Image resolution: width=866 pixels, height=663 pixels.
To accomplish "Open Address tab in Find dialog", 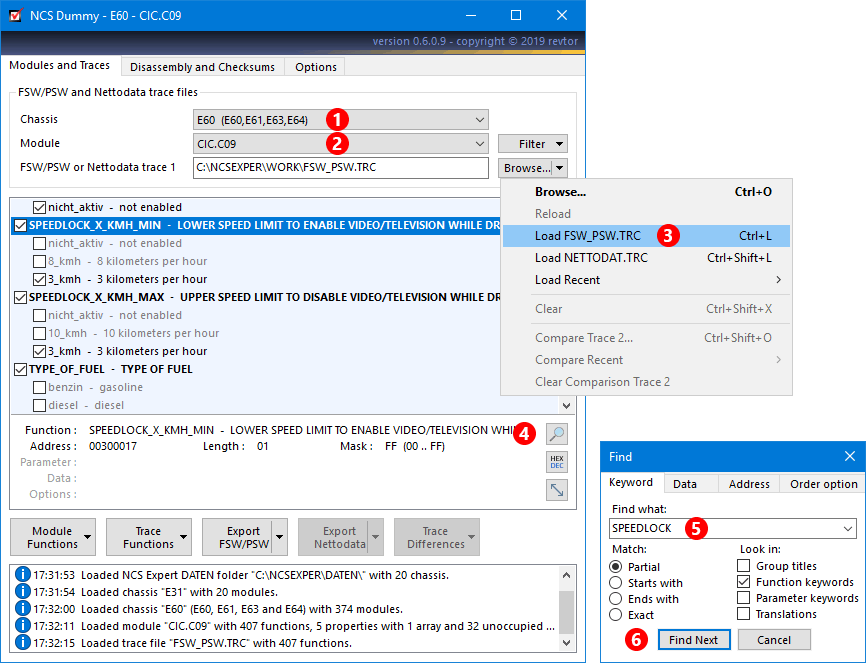I will 749,484.
